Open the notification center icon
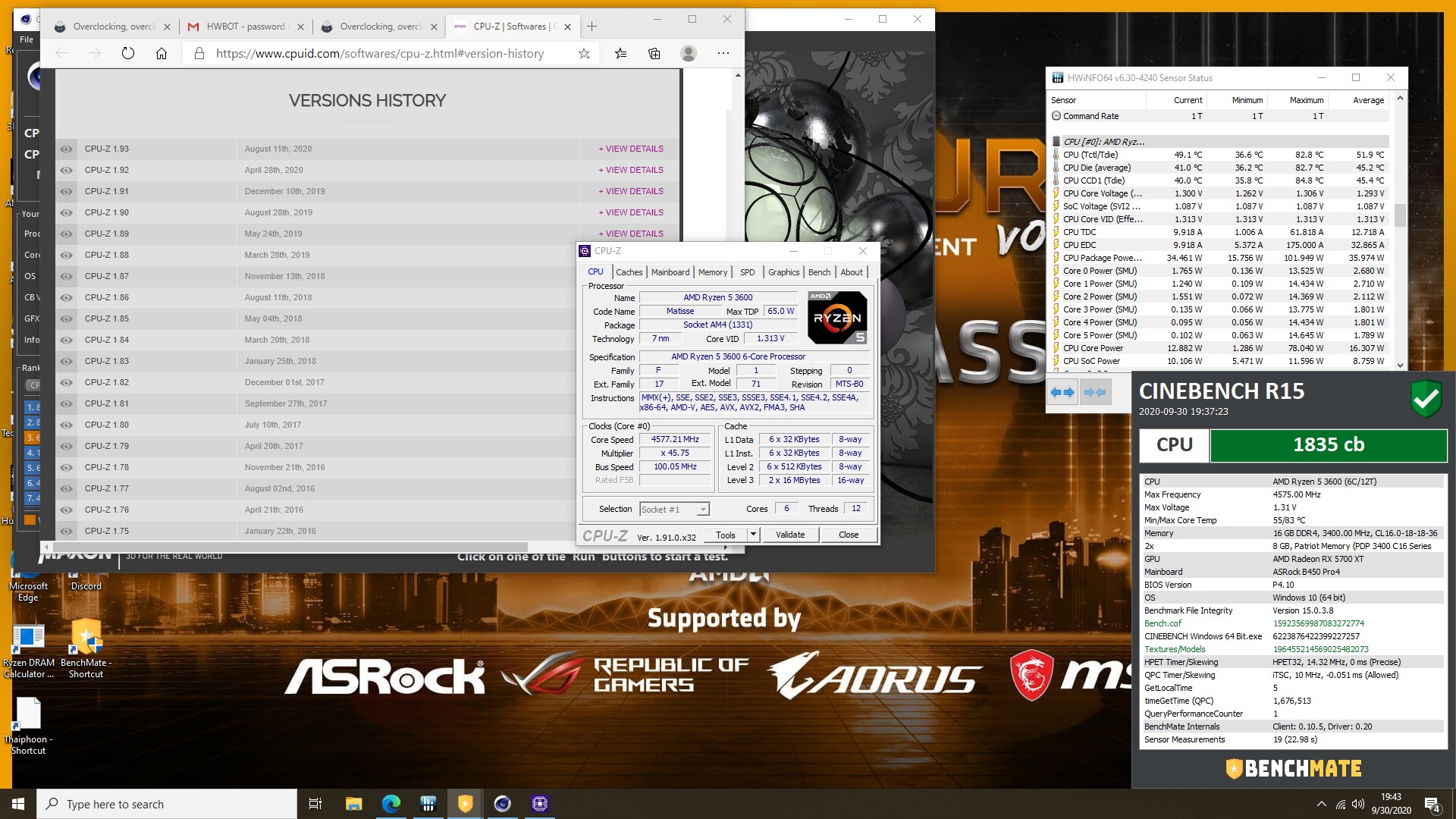 1432,804
